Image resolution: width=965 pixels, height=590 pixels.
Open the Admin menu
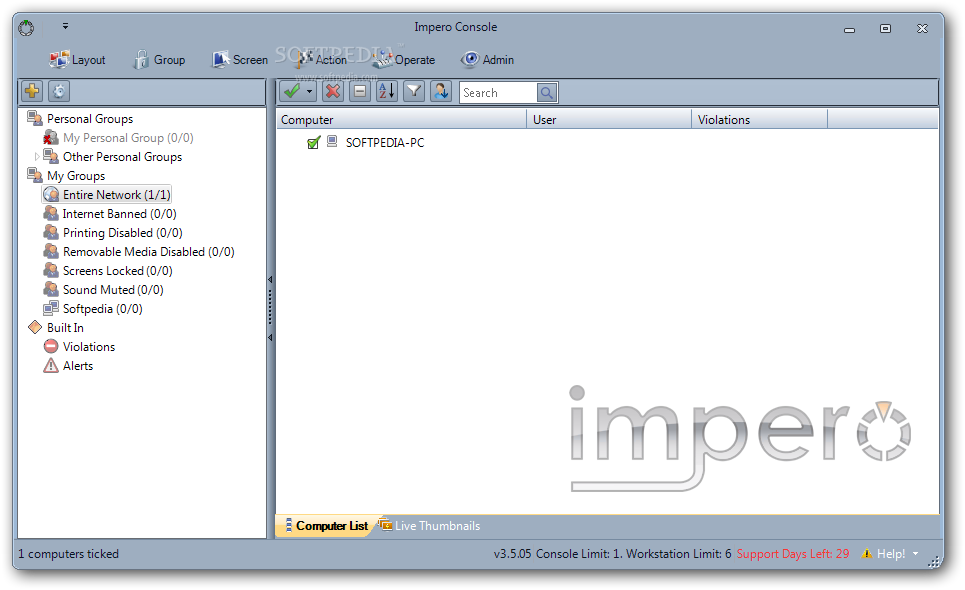487,60
